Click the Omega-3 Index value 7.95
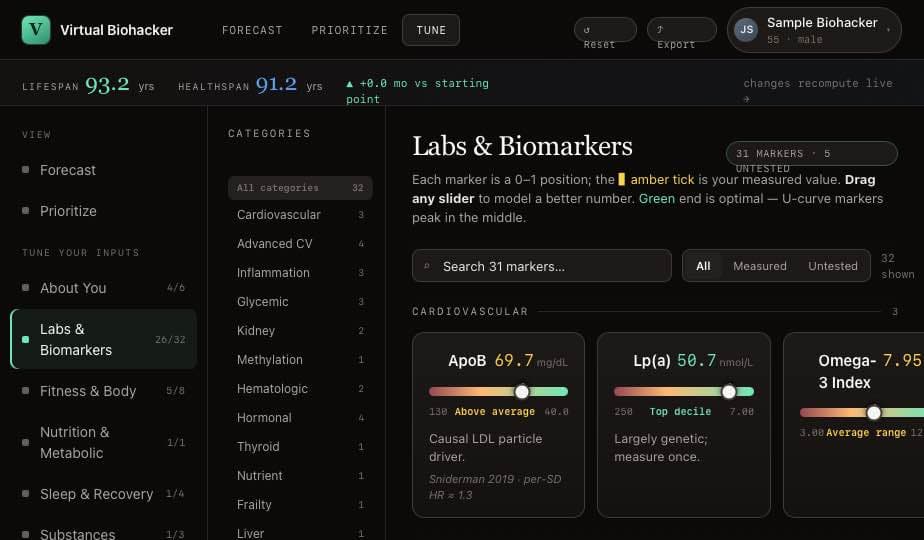This screenshot has width=924, height=540. [x=902, y=360]
